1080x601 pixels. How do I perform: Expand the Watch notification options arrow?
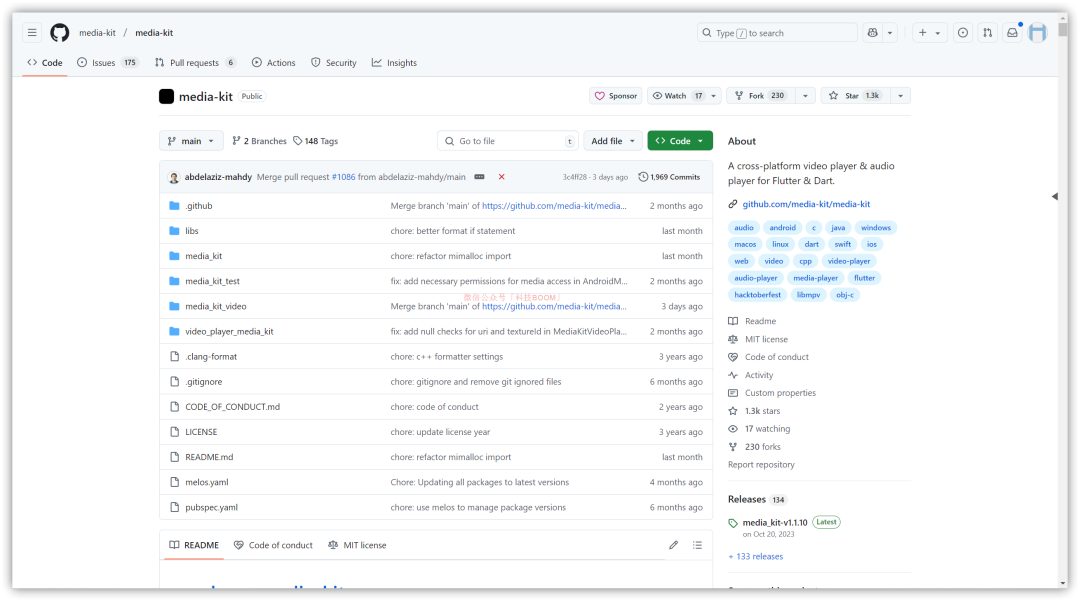point(714,96)
